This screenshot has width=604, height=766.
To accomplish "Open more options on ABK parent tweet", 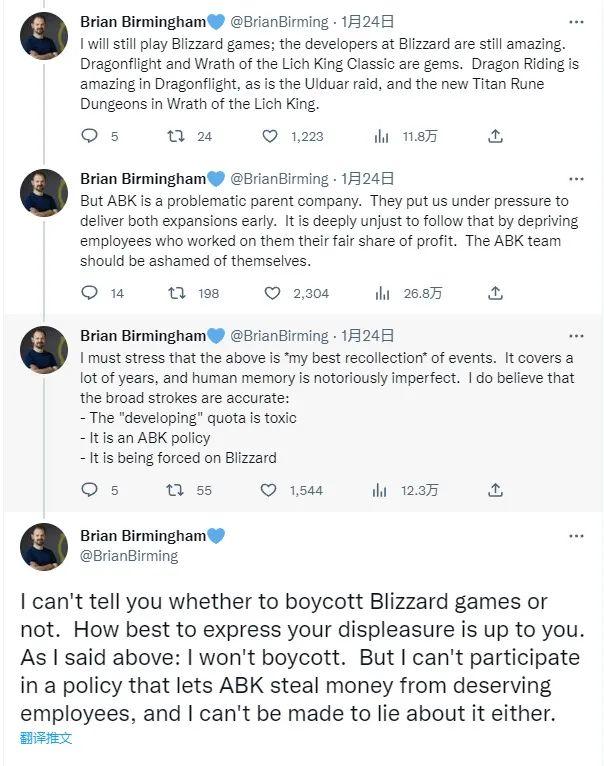I will (x=577, y=179).
